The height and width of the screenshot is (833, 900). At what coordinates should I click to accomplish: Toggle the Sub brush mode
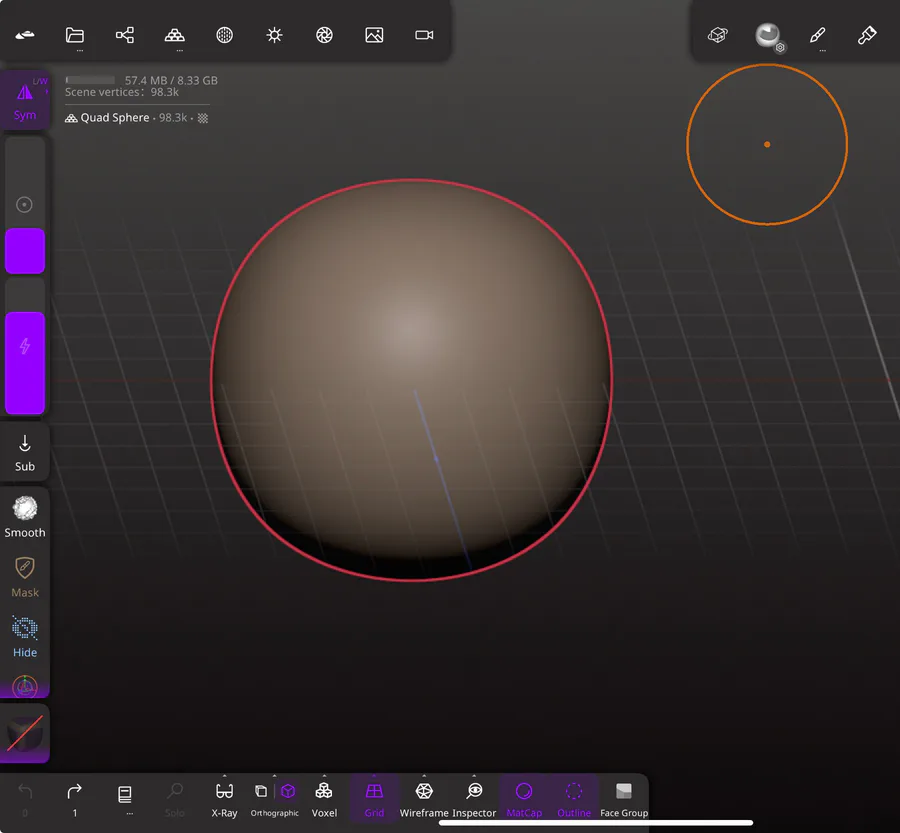(25, 453)
